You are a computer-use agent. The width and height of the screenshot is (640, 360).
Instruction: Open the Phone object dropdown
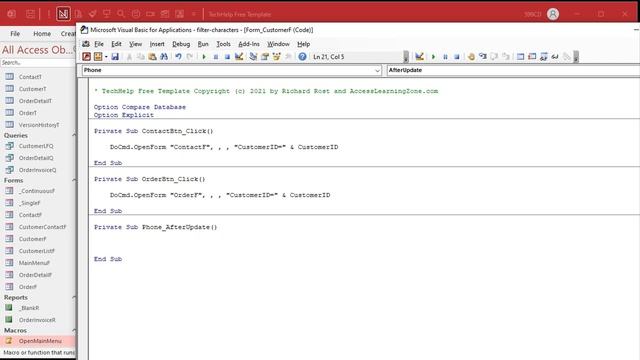point(377,70)
